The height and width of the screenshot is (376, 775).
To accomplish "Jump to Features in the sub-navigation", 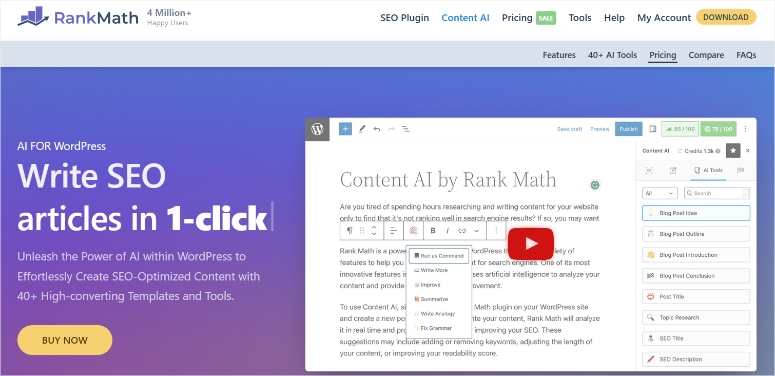I will point(559,55).
